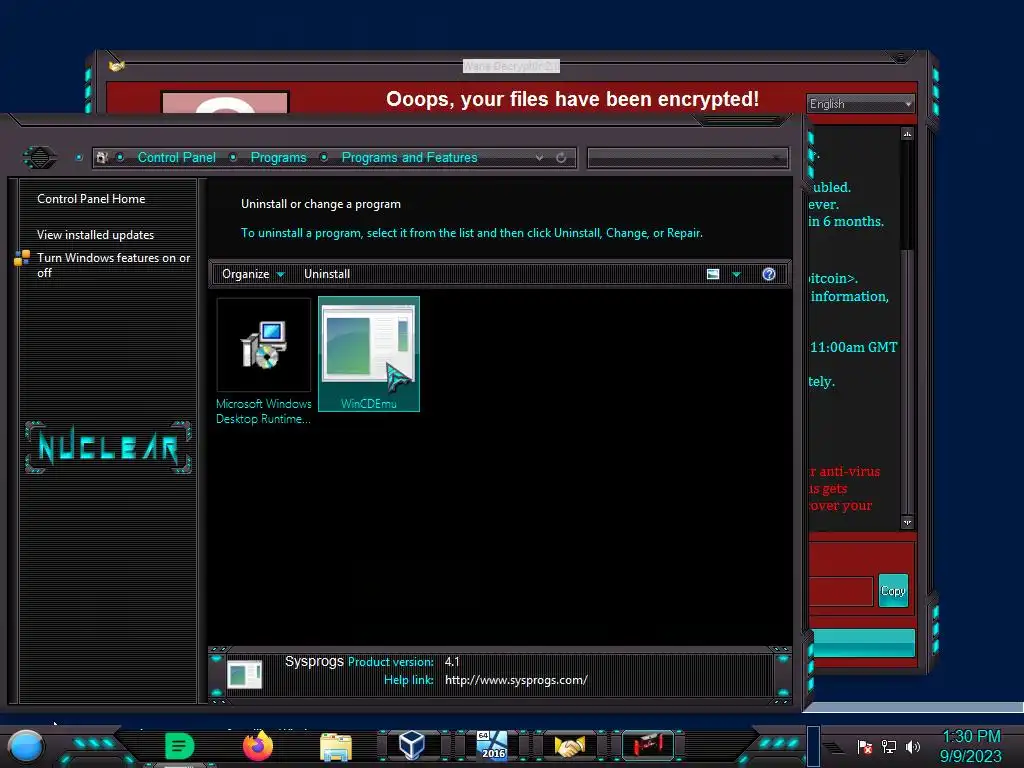
Task: Click the Action Center flag tray icon
Action: pyautogui.click(x=865, y=746)
